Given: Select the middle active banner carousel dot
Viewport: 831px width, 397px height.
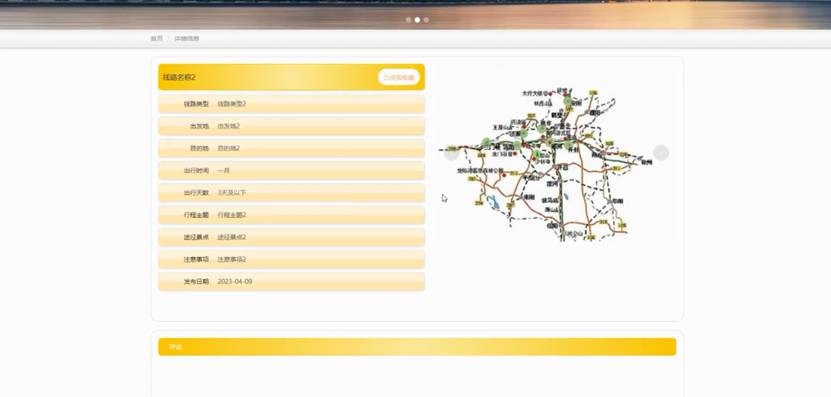Looking at the screenshot, I should 417,20.
